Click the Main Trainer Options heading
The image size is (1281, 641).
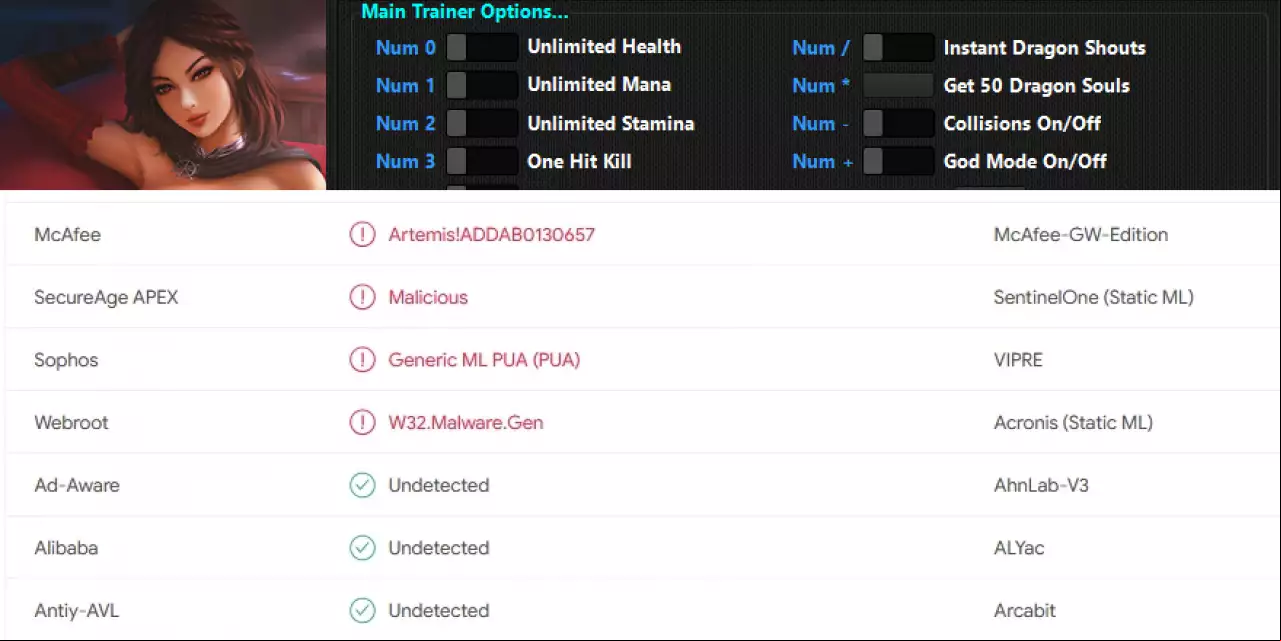coord(464,12)
